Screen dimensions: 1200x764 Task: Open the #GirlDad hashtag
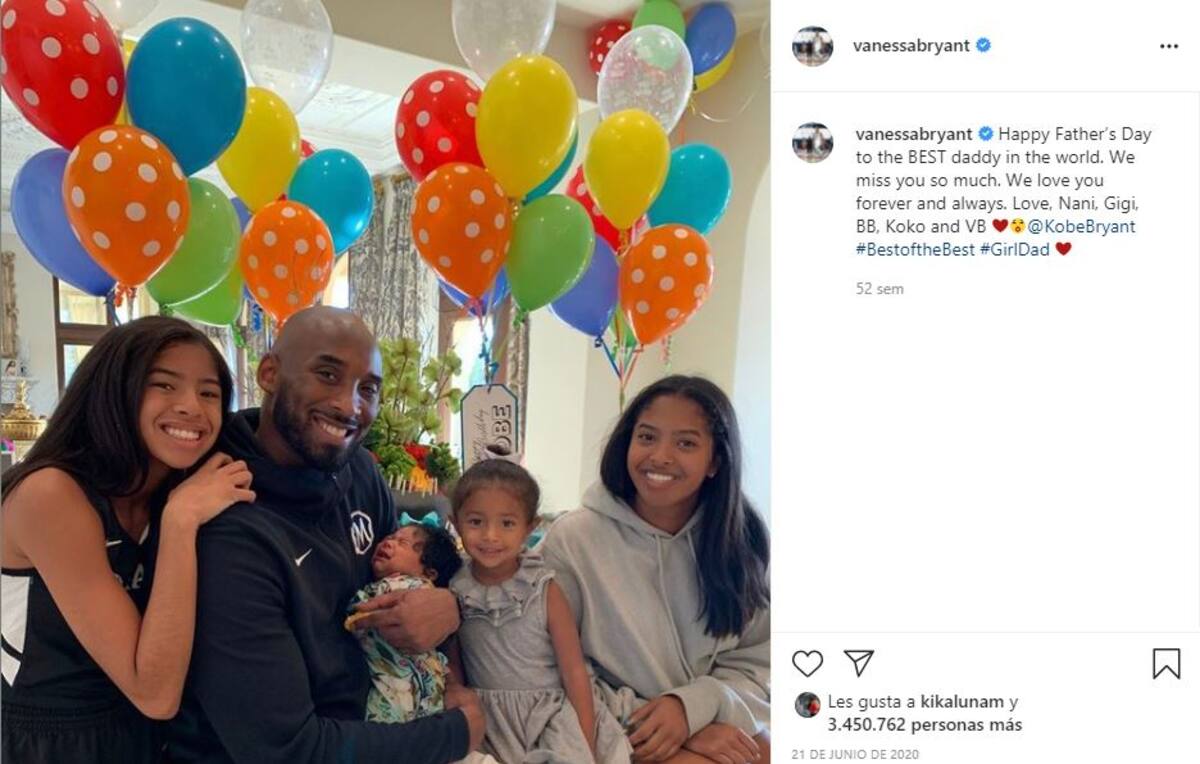[x=1015, y=249]
